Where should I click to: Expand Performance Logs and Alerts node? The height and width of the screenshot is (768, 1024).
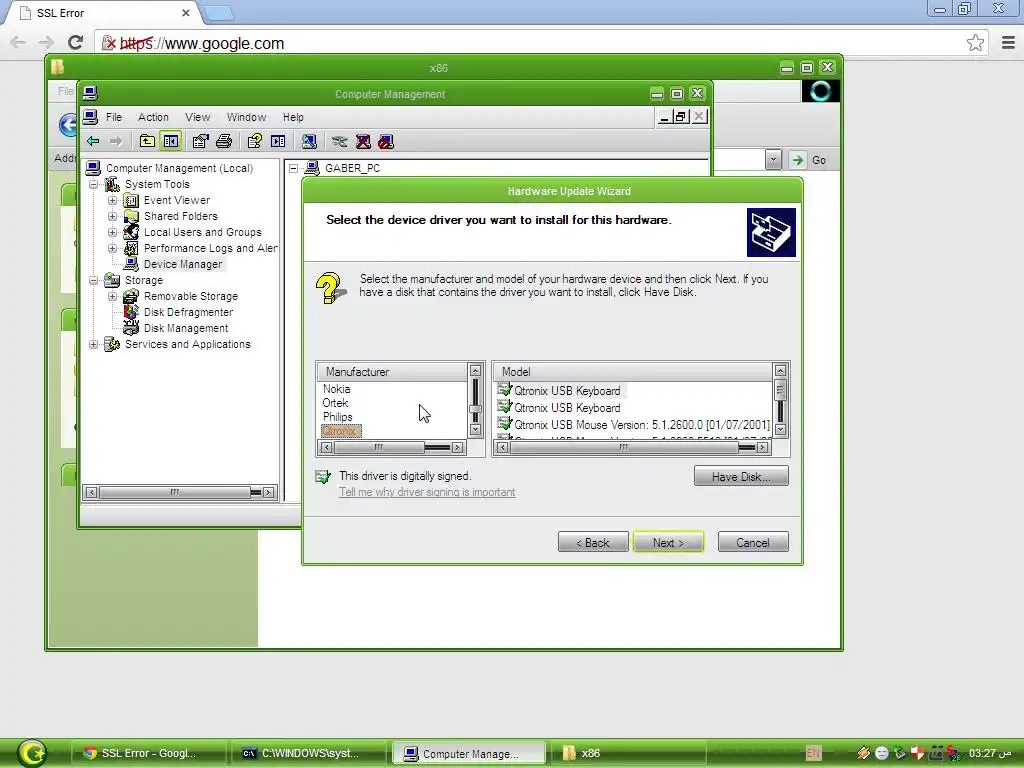tap(112, 248)
